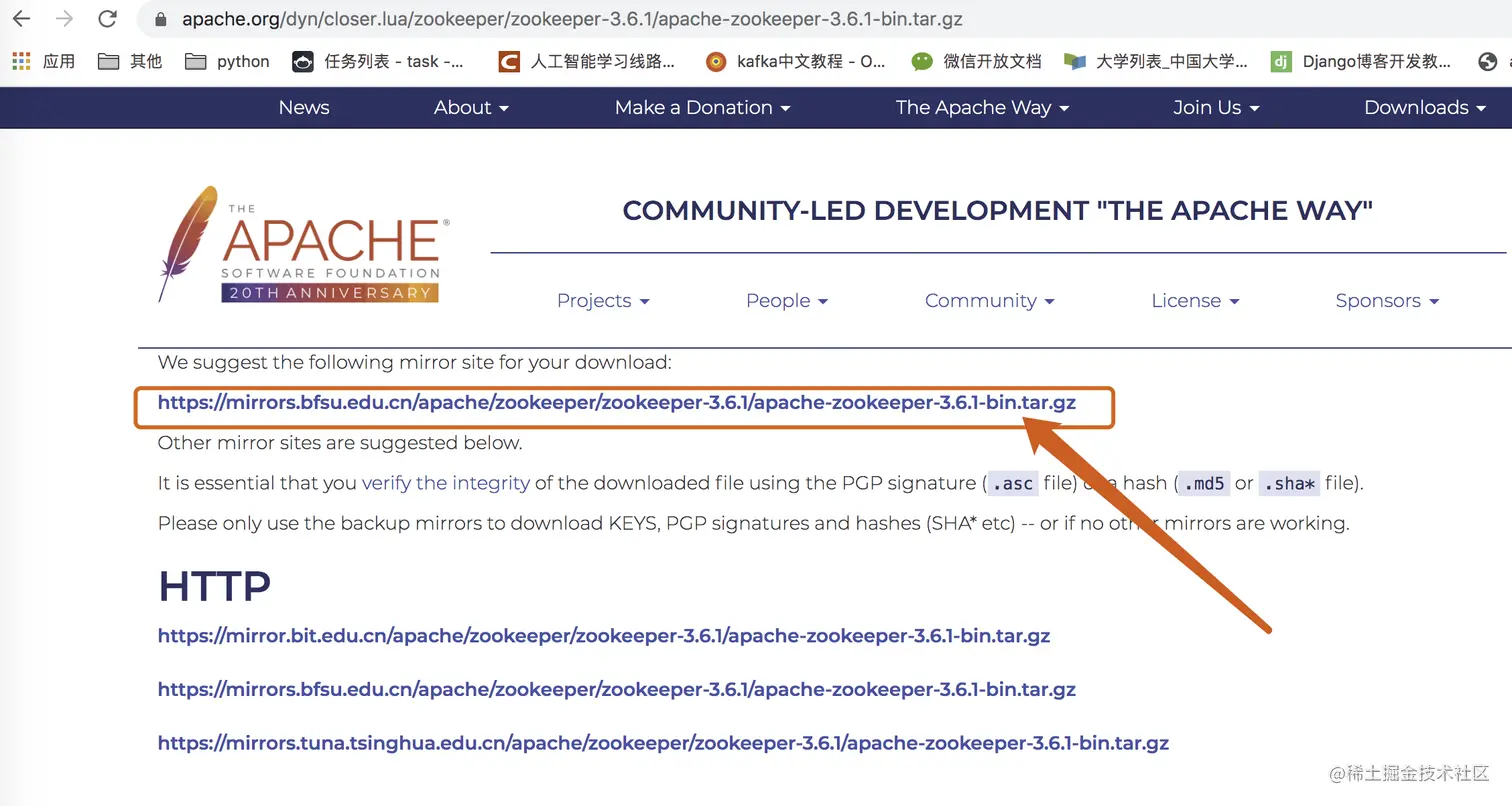The height and width of the screenshot is (806, 1512).
Task: Open the python bookmark folder
Action: pyautogui.click(x=228, y=61)
